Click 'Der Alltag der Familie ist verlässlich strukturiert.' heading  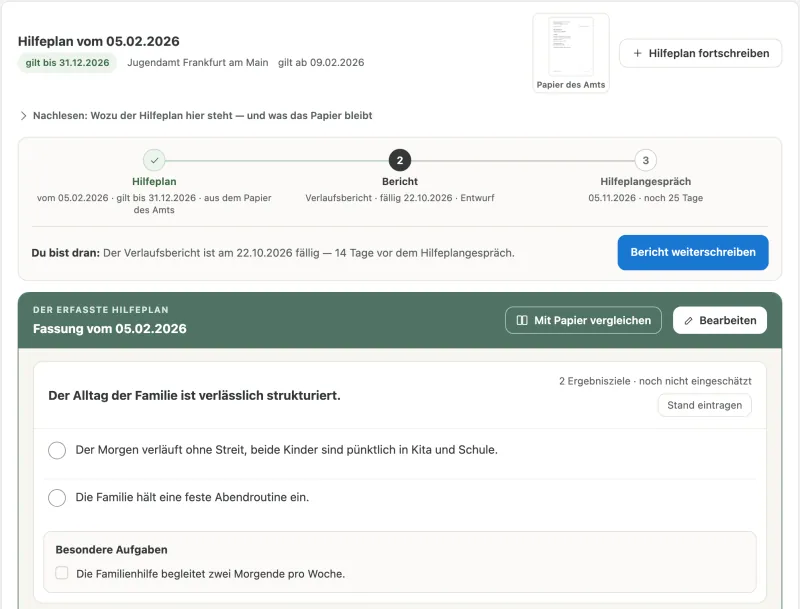[x=194, y=396]
